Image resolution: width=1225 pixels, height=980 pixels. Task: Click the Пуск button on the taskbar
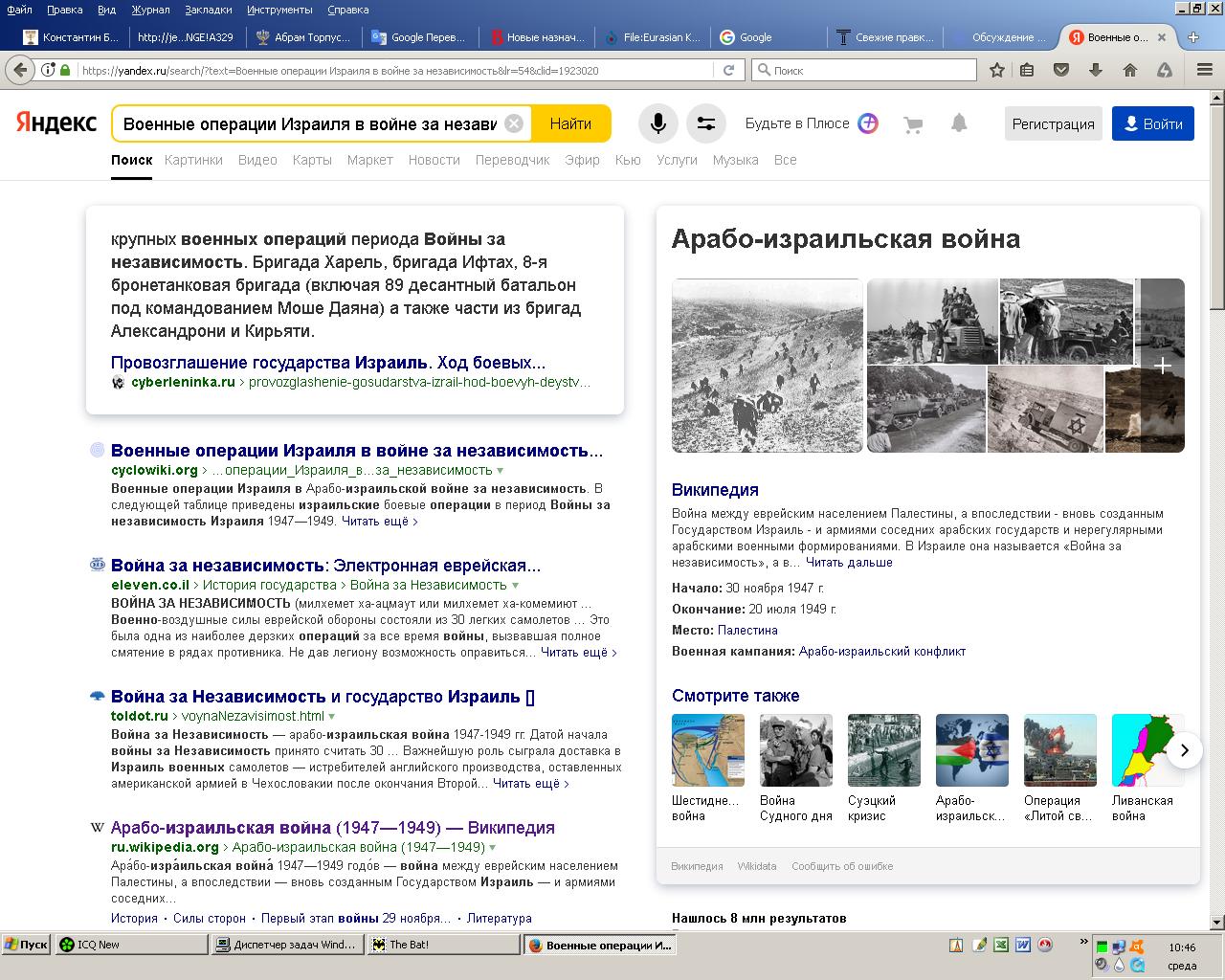(x=27, y=945)
